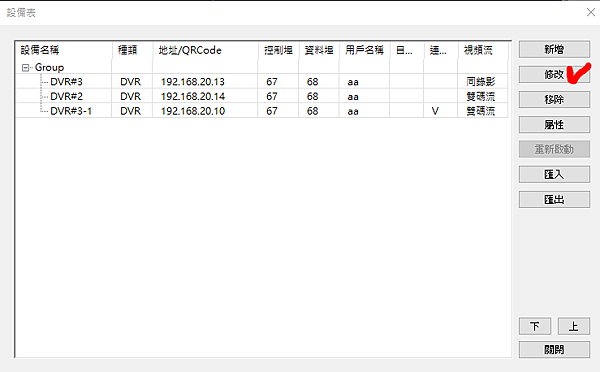Sort by 資料埠 column header
Image resolution: width=600 pixels, height=372 pixels.
[319, 50]
